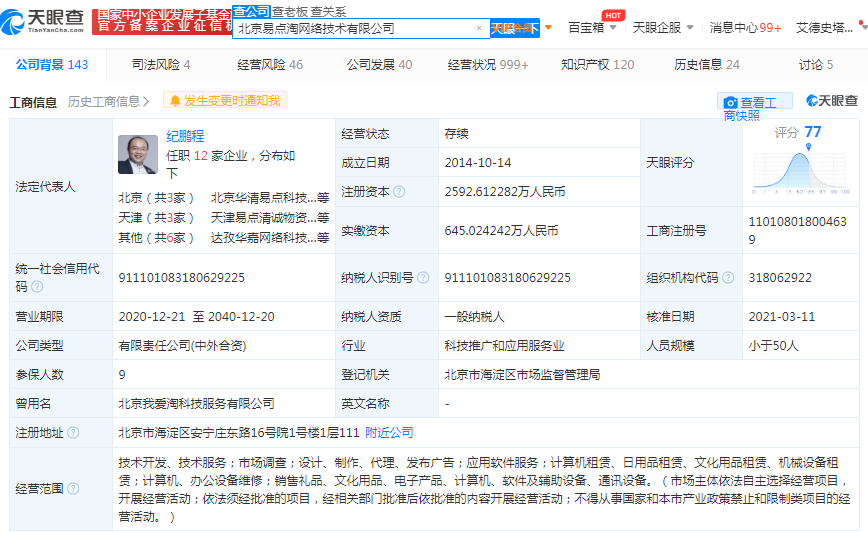Click company type 有限责任公司(中外合资)
The width and height of the screenshot is (868, 533).
pyautogui.click(x=182, y=346)
